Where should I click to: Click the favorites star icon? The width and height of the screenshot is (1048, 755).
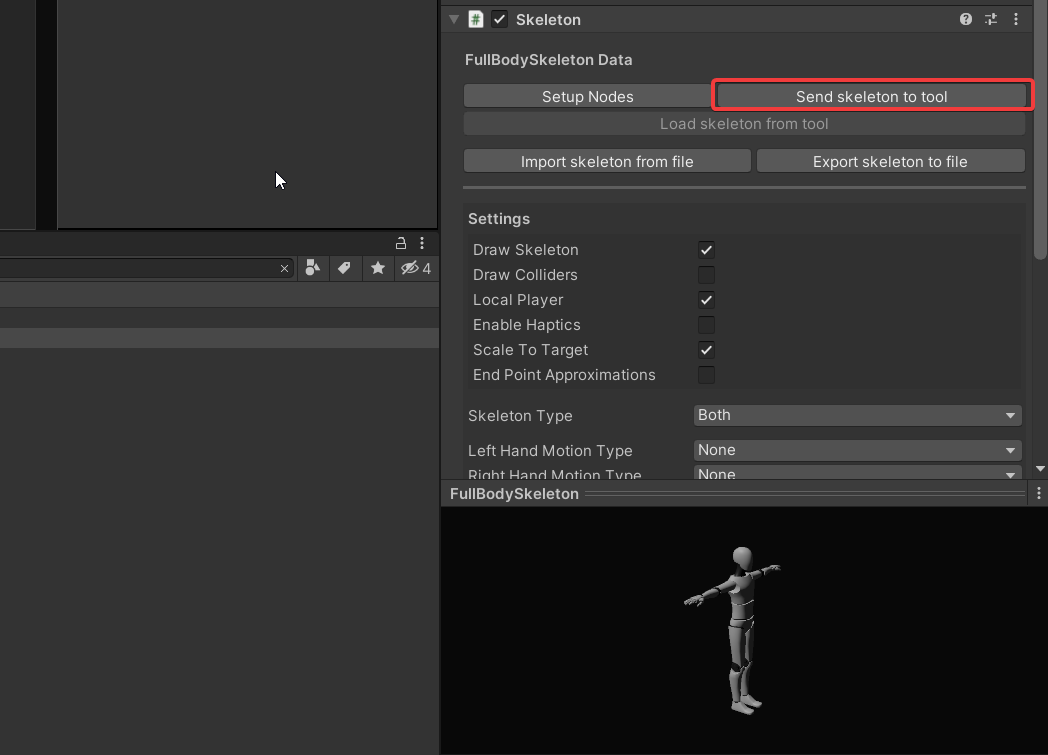click(377, 268)
